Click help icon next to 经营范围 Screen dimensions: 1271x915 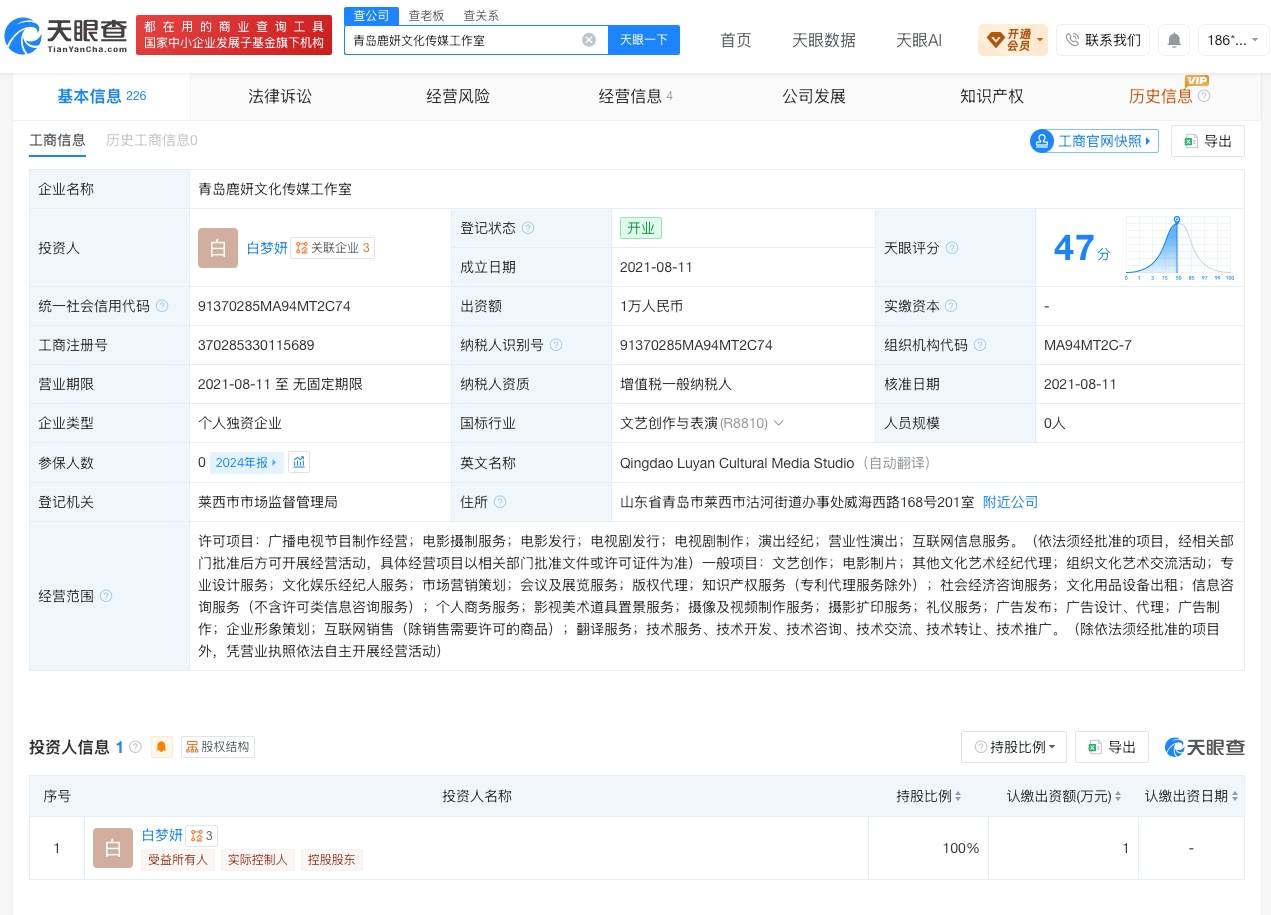click(106, 596)
